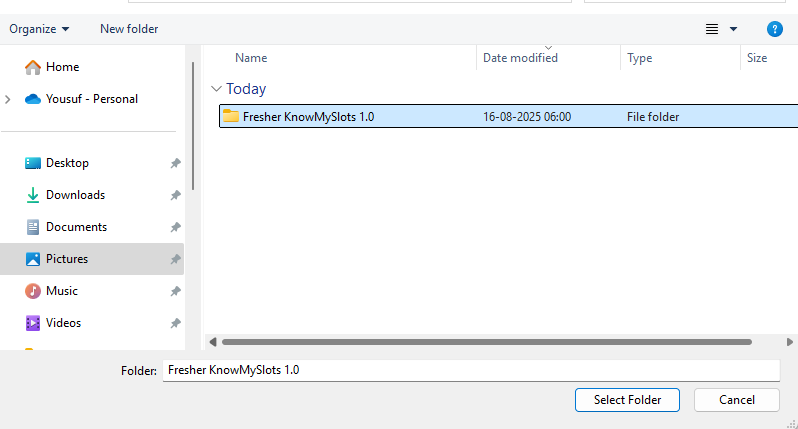Image resolution: width=798 pixels, height=429 pixels.
Task: Click the purple Videos icon
Action: coord(33,323)
